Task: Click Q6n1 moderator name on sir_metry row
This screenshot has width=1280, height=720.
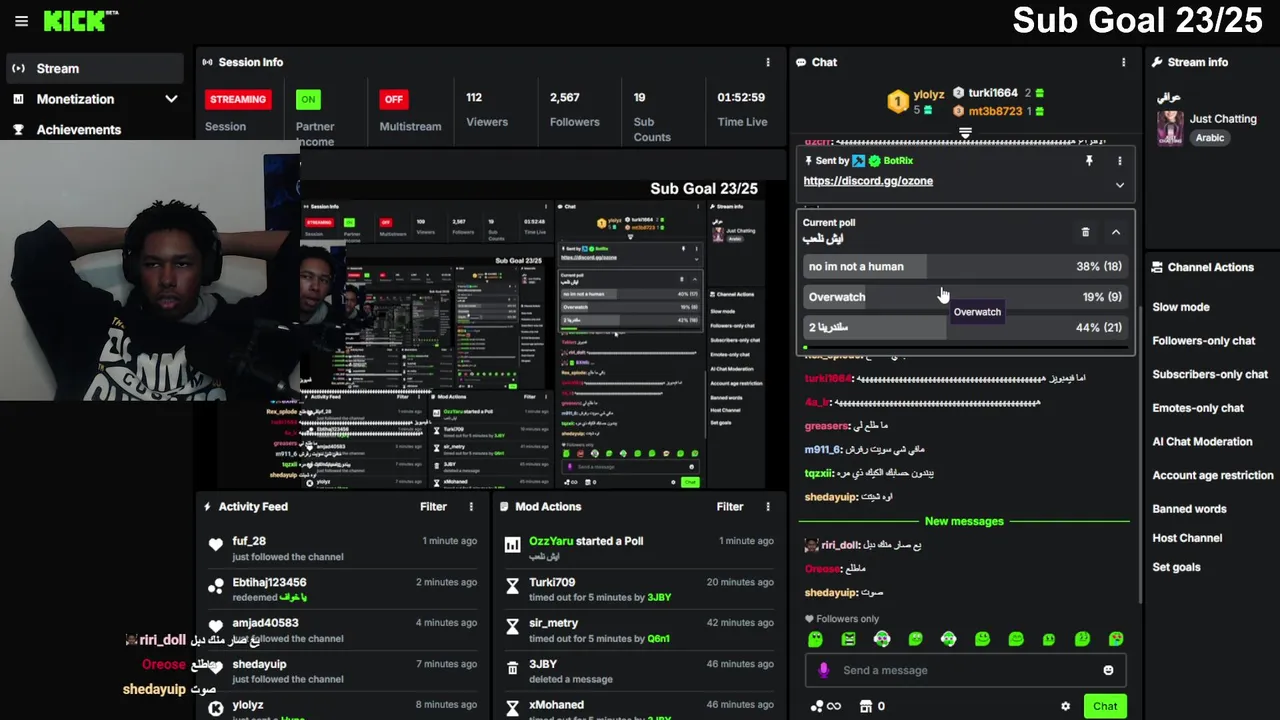Action: click(x=658, y=638)
